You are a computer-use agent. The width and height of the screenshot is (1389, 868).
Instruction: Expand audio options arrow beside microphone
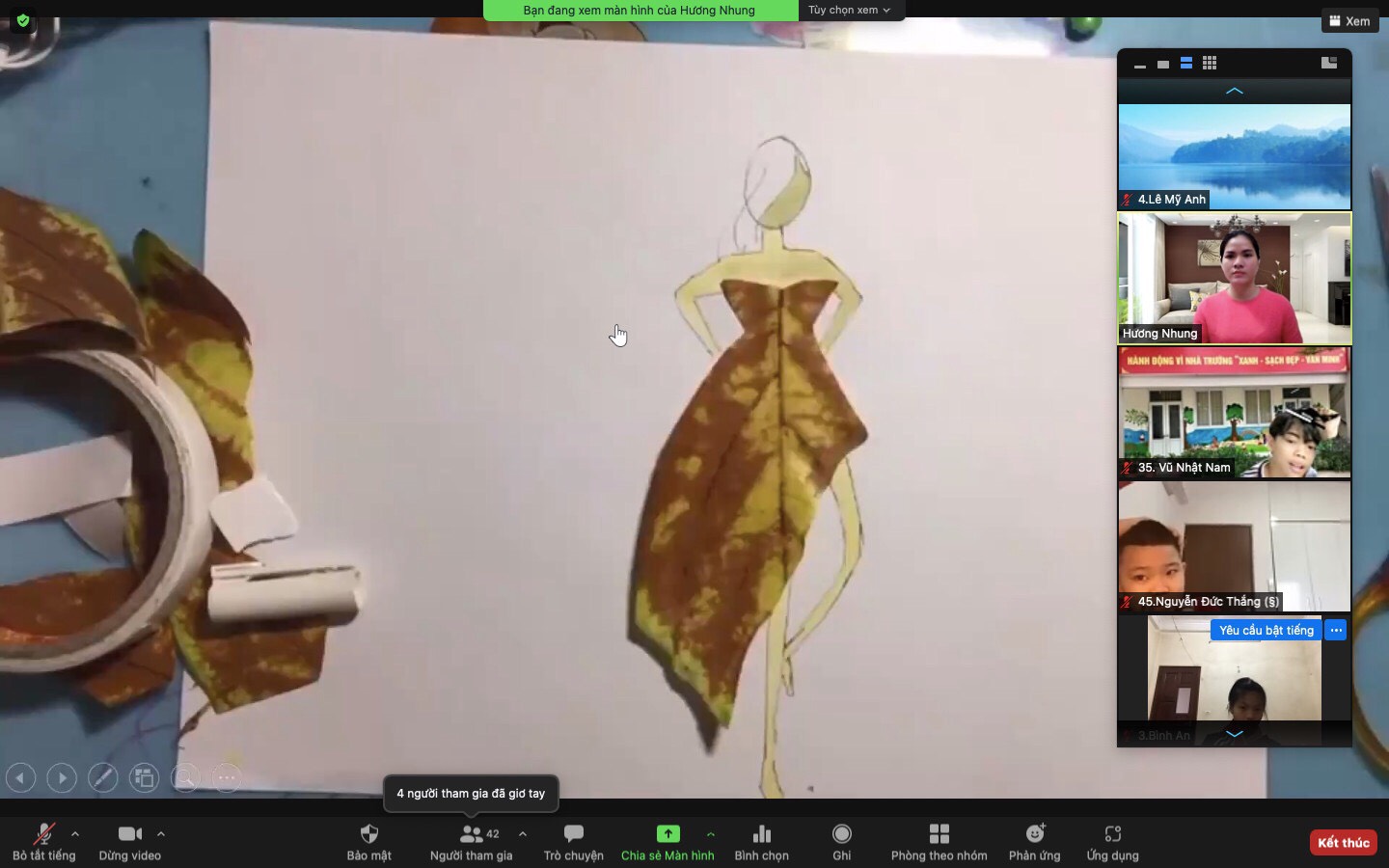coord(75,833)
